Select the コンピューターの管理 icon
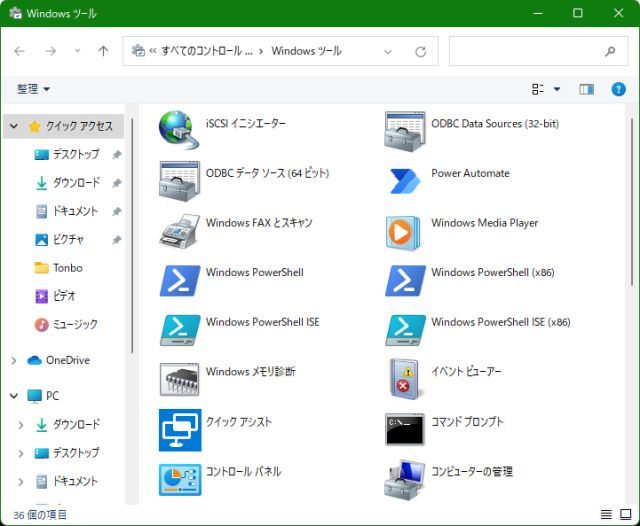This screenshot has width=640, height=526. 404,479
